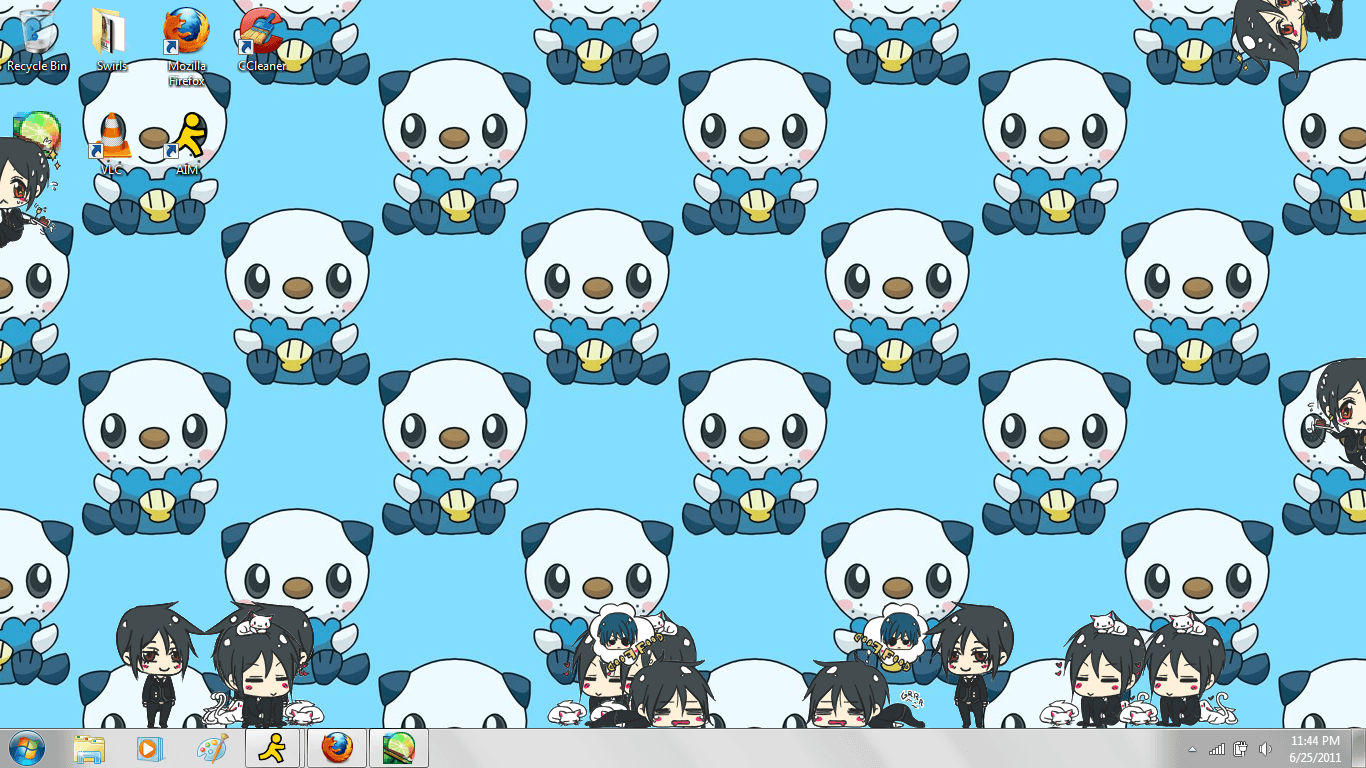Switch to the AIM taskbar window
The height and width of the screenshot is (768, 1366).
coord(274,748)
